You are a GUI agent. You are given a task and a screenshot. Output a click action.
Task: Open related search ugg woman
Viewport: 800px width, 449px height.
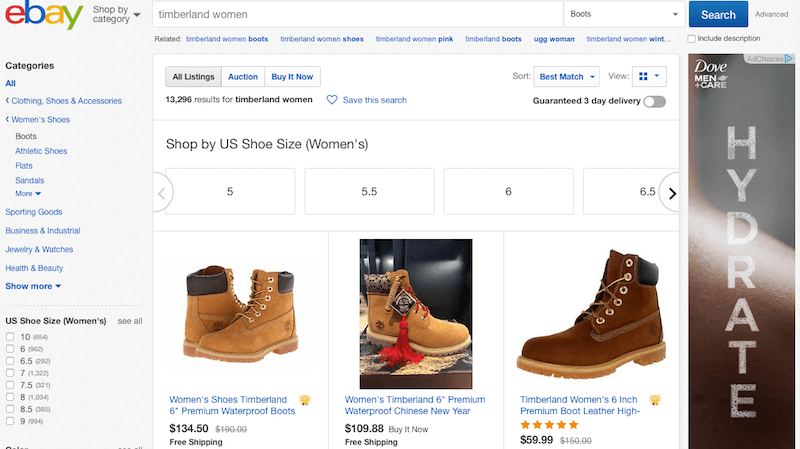click(554, 39)
